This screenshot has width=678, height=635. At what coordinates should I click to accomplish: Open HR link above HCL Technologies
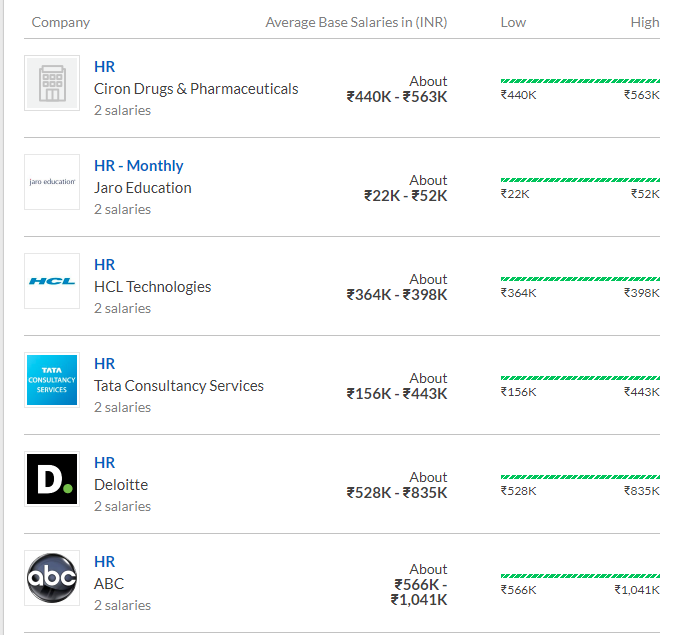pyautogui.click(x=105, y=265)
